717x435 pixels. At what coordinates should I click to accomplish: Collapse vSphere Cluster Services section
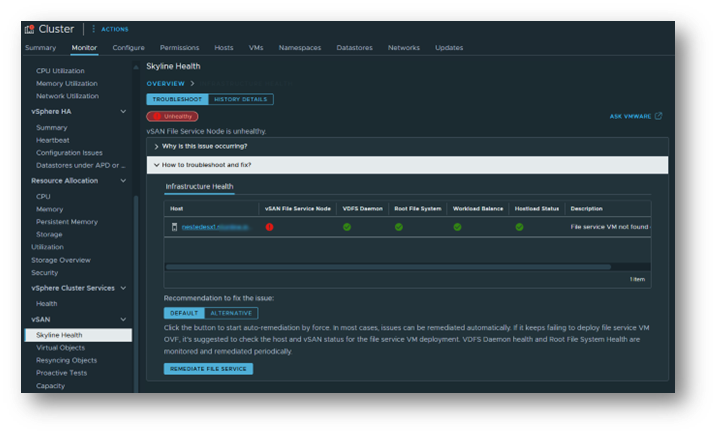123,288
